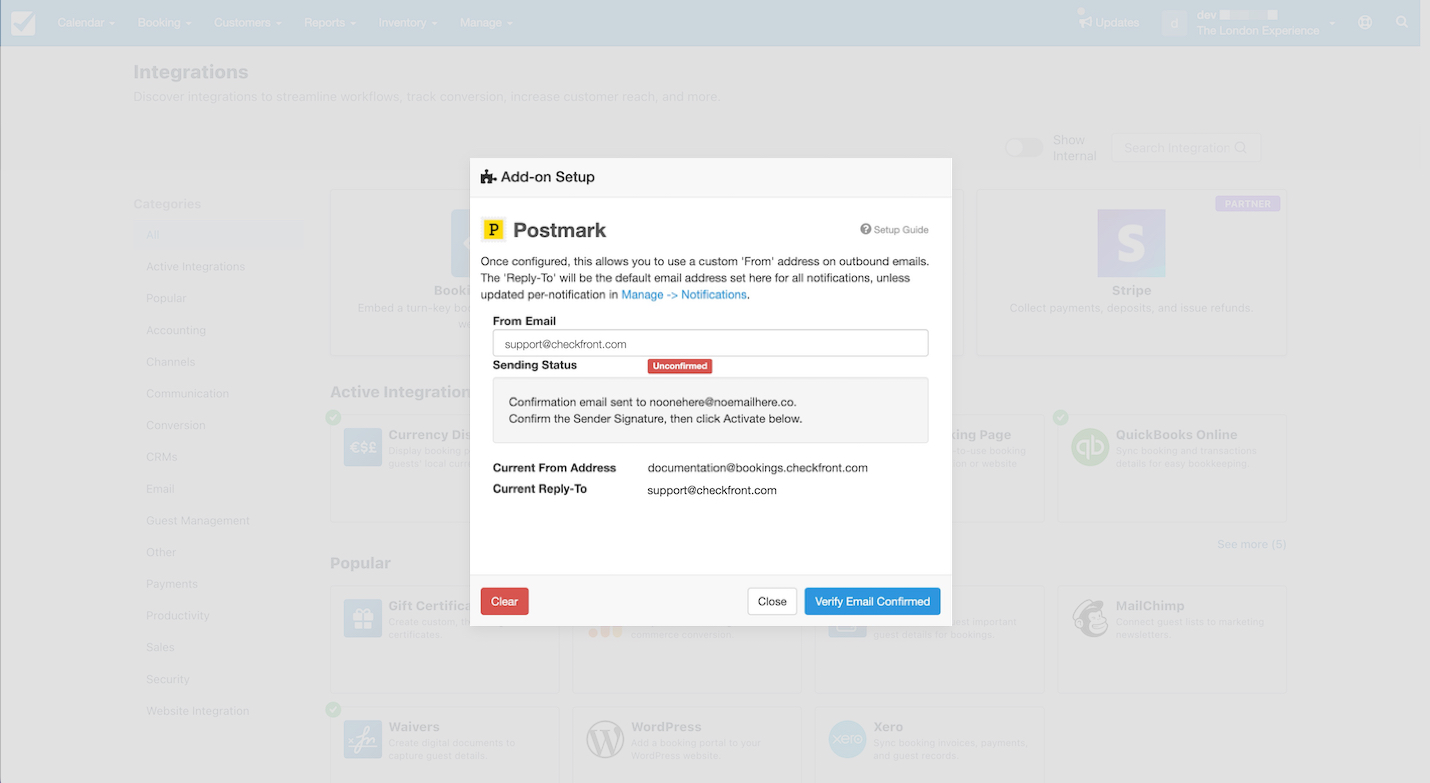Follow the Manage -> Notifications link
Viewport: 1430px width, 783px height.
pyautogui.click(x=684, y=295)
